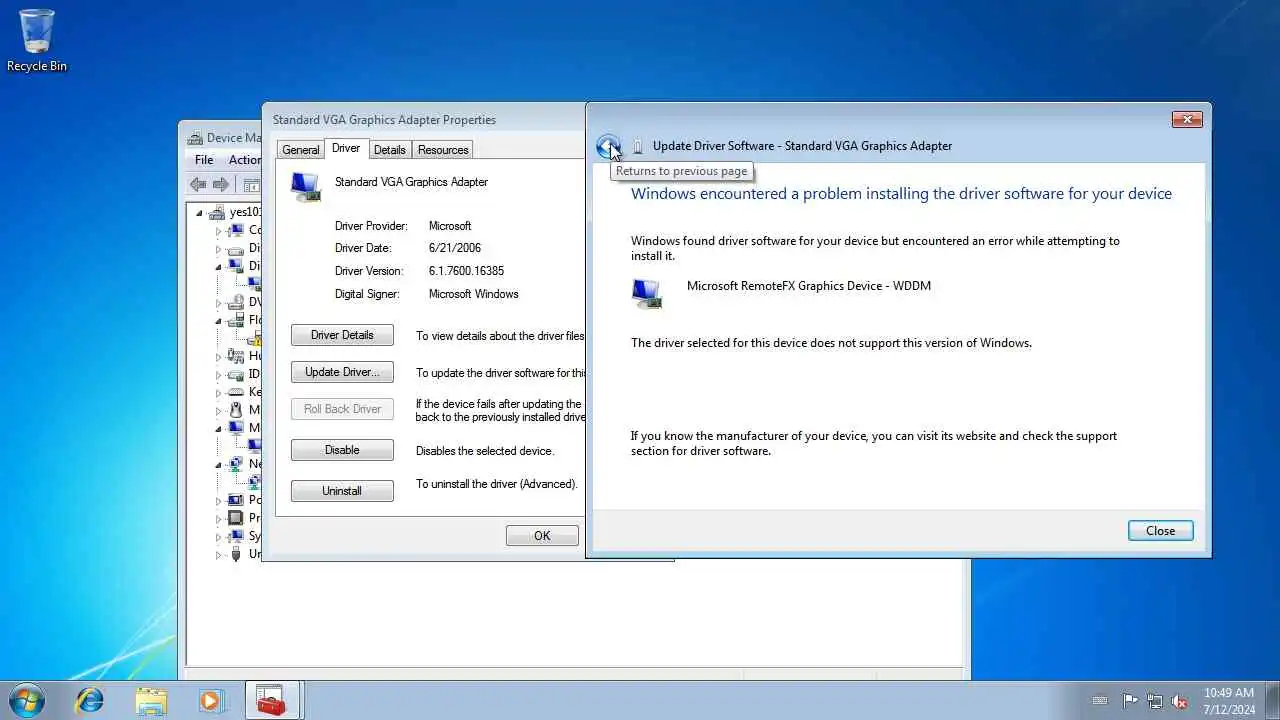
Task: Click the taskbar clock showing 10:49 AM
Action: pyautogui.click(x=1229, y=701)
